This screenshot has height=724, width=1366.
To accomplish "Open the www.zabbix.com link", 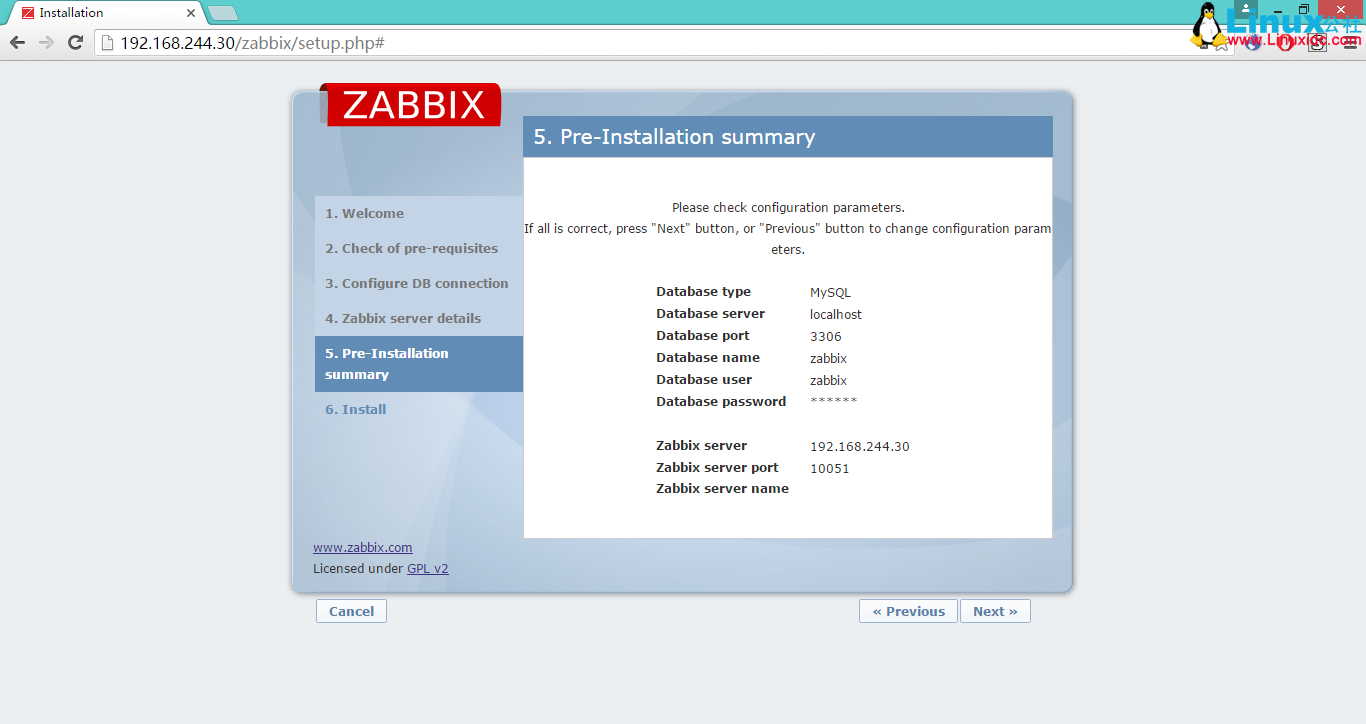I will tap(362, 547).
